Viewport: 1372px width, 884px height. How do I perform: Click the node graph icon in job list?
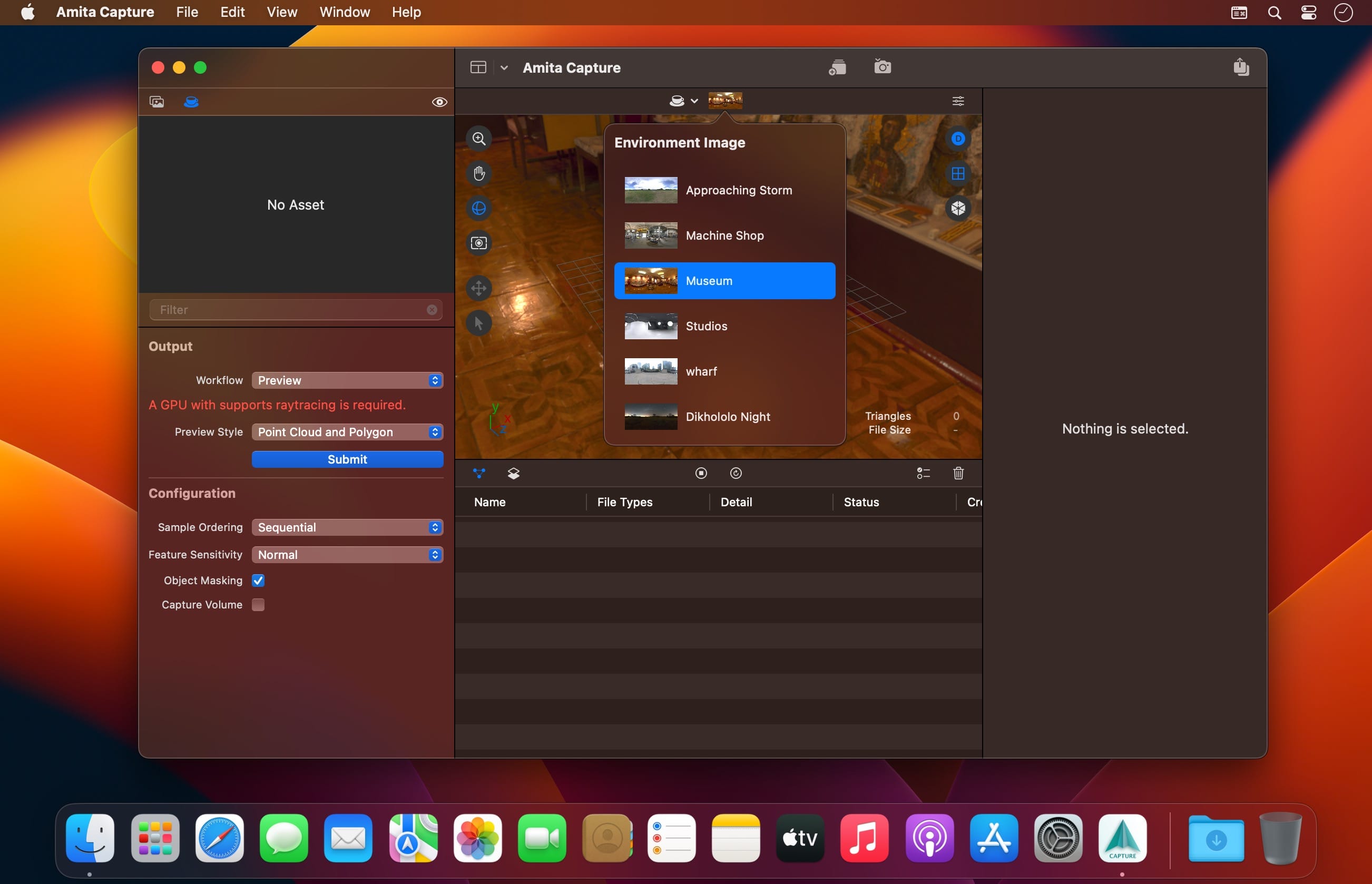point(479,473)
